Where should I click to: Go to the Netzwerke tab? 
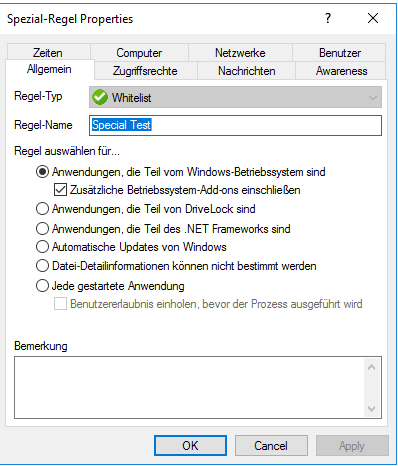240,52
